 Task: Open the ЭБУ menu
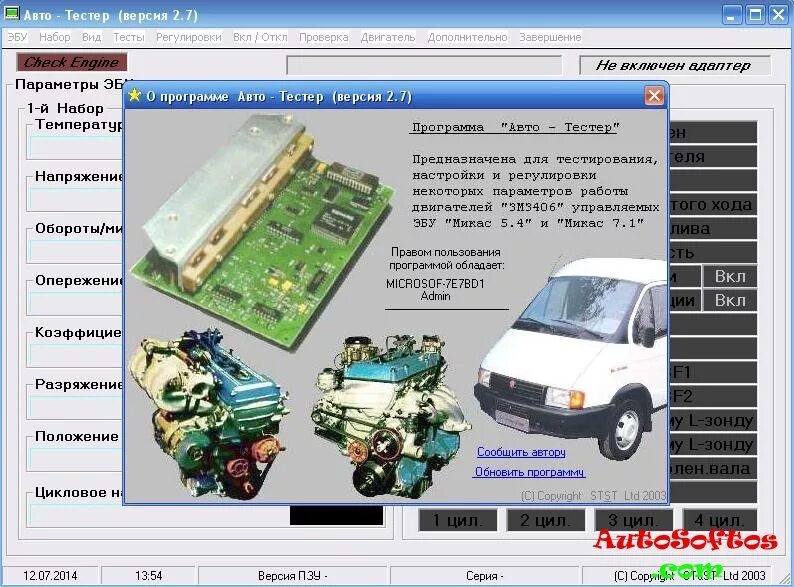coord(17,37)
